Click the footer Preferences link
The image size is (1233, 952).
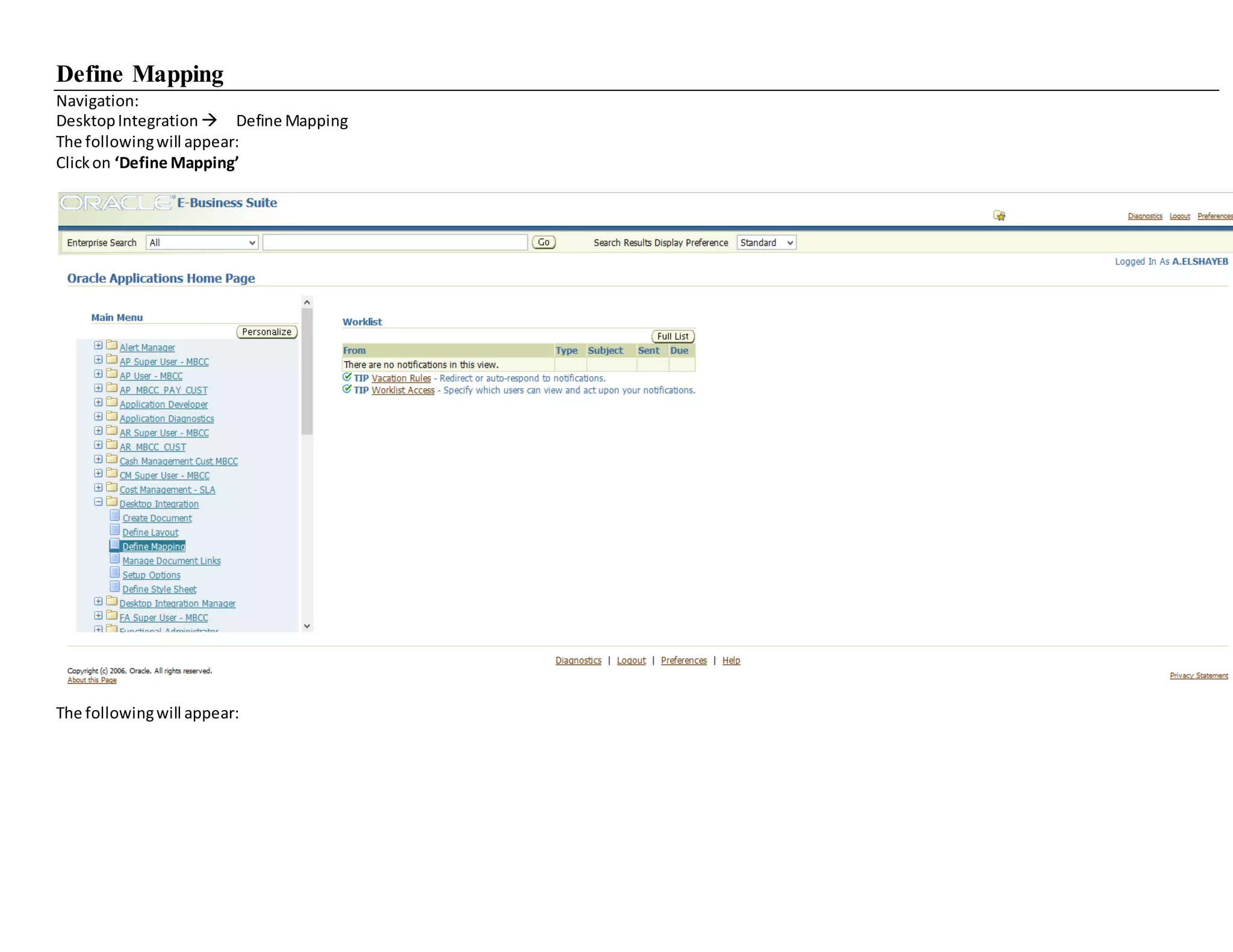[684, 661]
